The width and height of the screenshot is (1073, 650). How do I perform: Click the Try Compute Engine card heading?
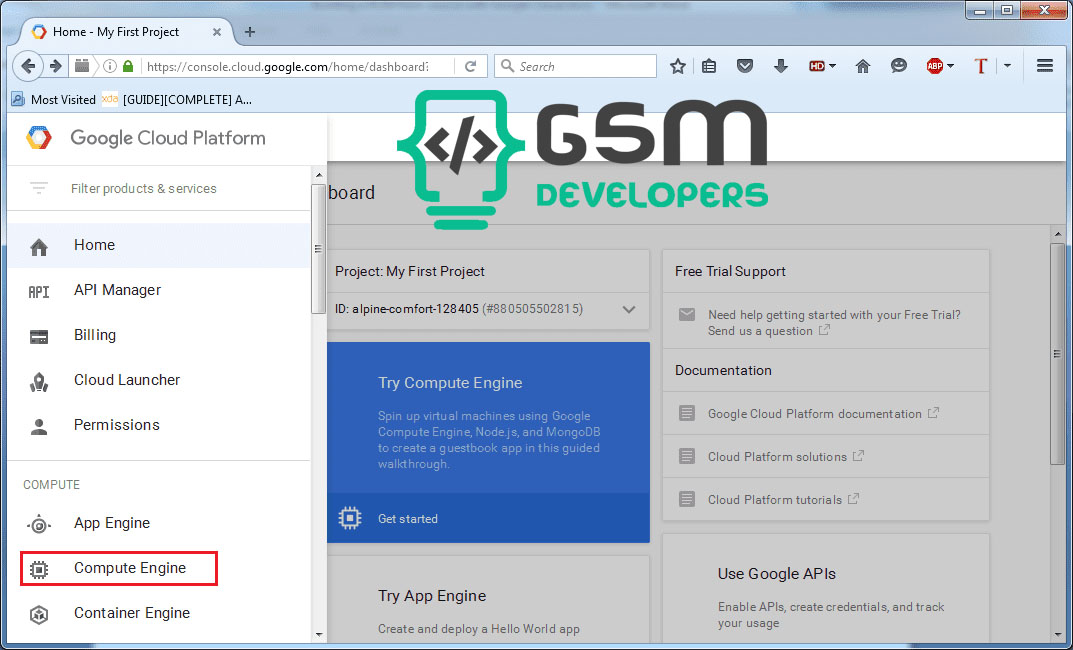(450, 383)
